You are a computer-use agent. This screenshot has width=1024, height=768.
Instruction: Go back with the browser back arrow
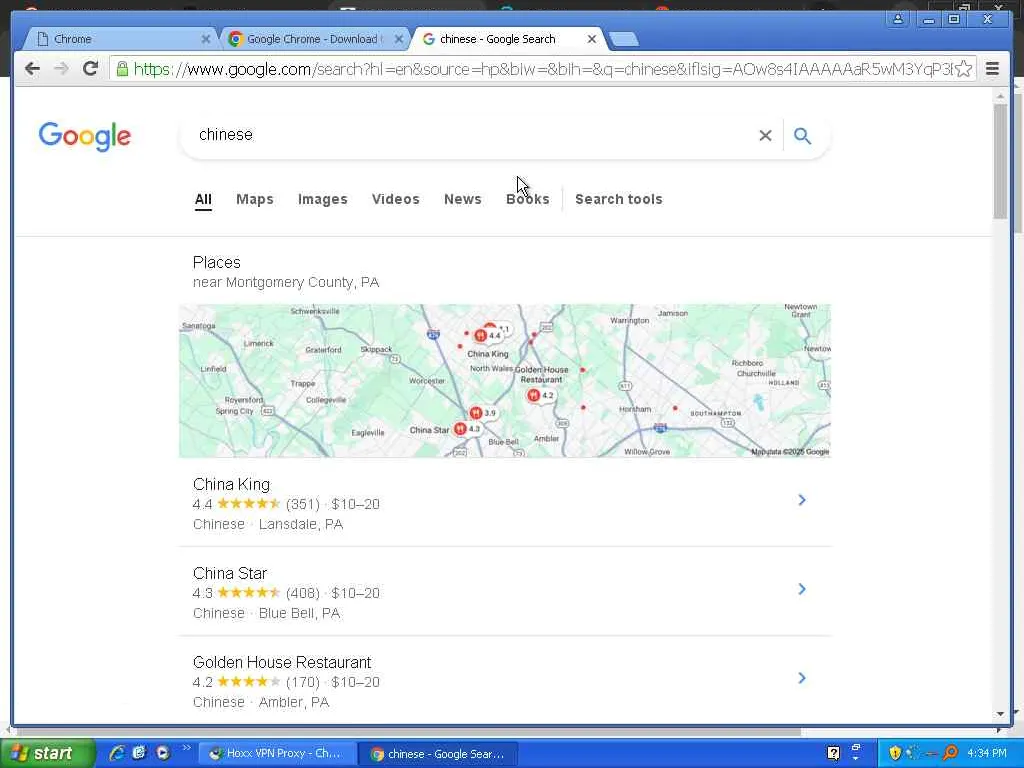pyautogui.click(x=32, y=69)
